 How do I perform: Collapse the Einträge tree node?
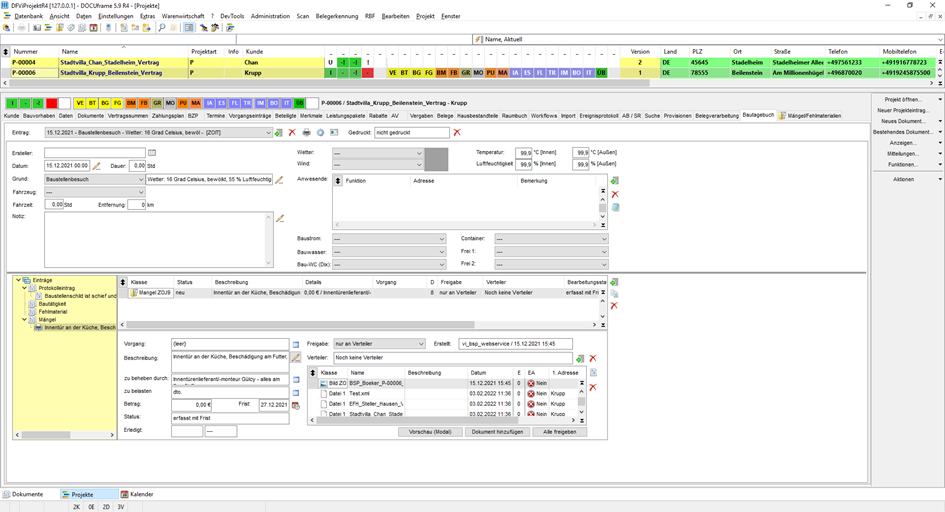click(x=18, y=280)
